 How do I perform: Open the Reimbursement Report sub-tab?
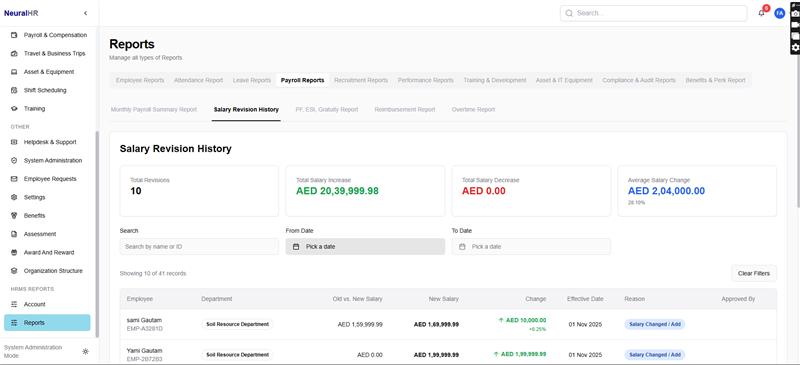[405, 110]
